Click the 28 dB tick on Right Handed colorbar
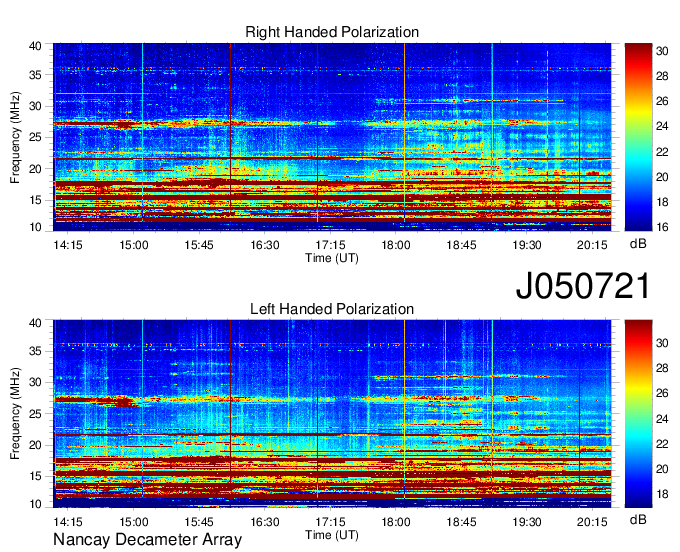680x552 pixels. tap(662, 76)
